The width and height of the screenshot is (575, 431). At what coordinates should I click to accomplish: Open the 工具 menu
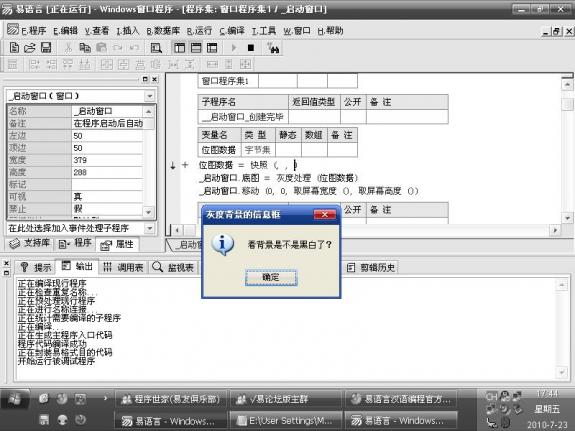pyautogui.click(x=264, y=31)
